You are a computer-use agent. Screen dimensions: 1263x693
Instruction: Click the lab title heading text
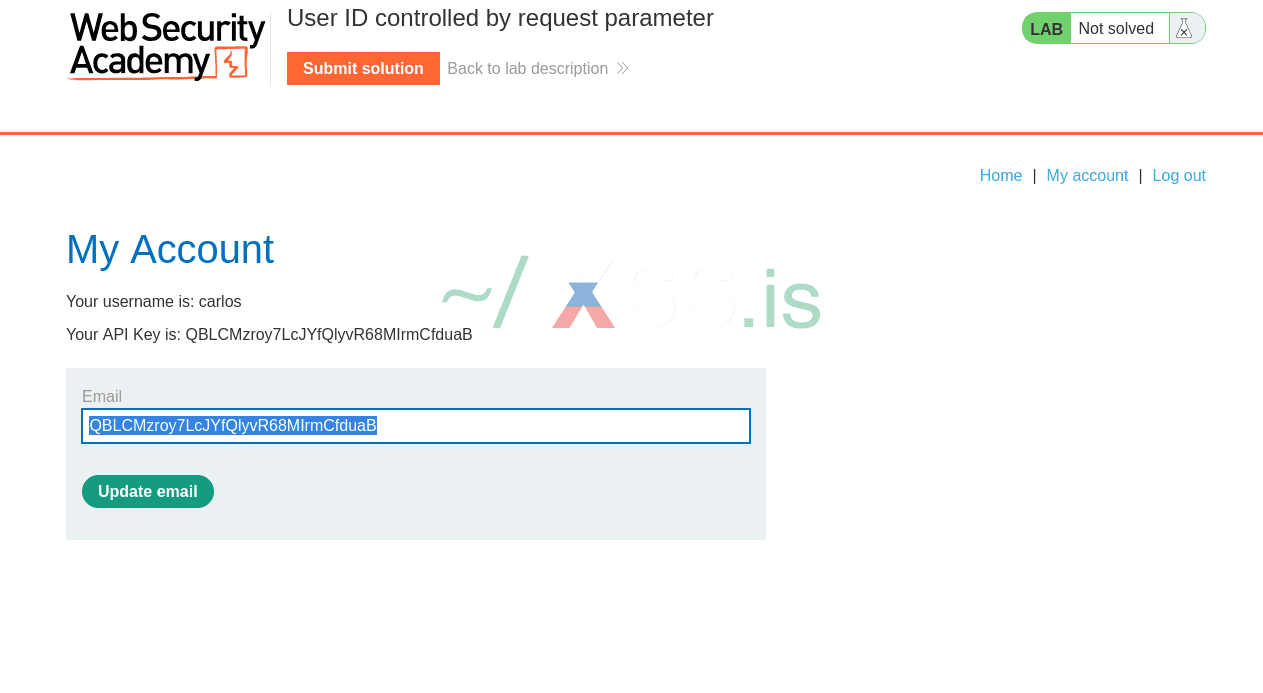500,18
